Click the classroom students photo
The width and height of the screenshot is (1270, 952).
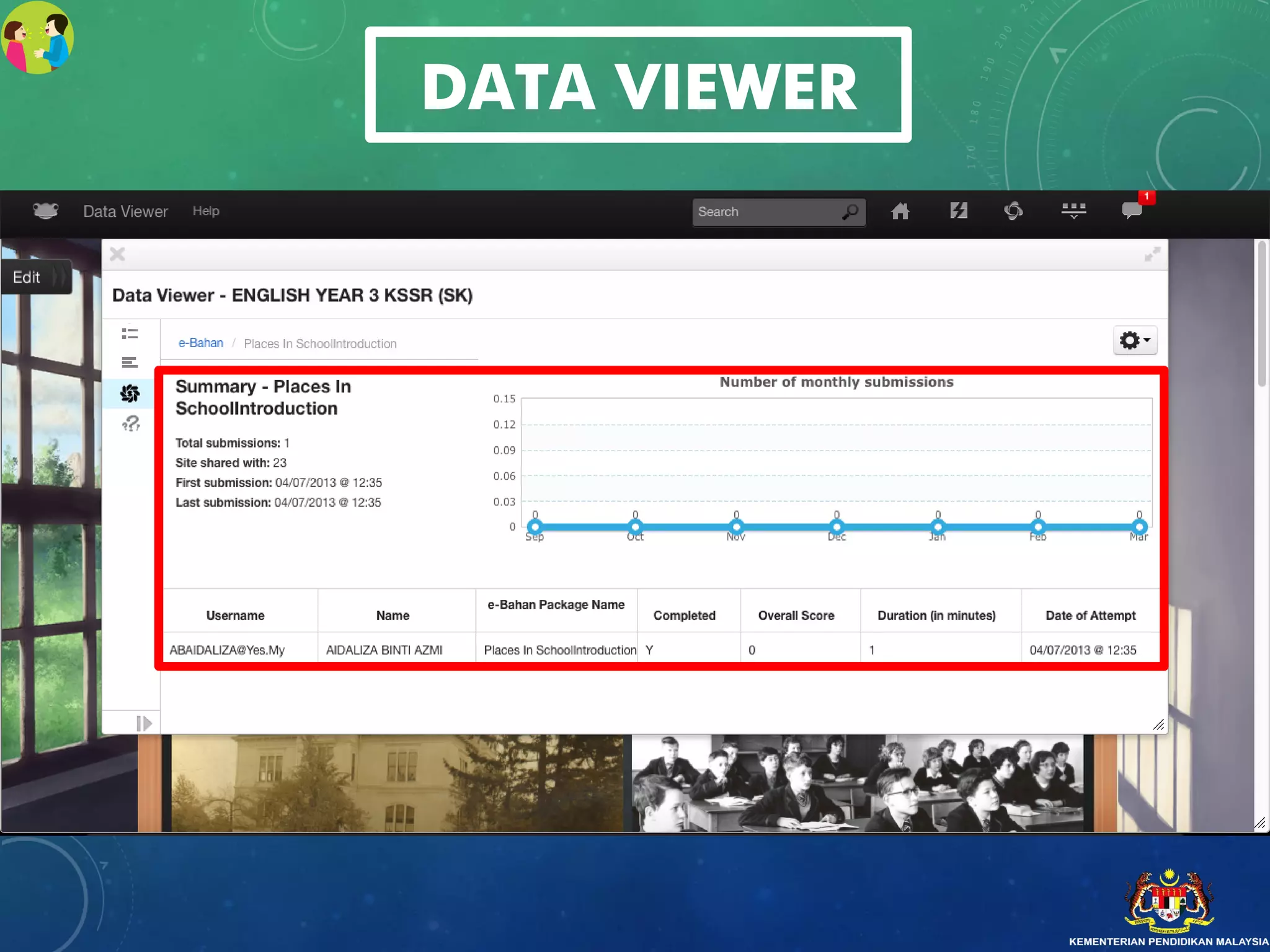858,783
